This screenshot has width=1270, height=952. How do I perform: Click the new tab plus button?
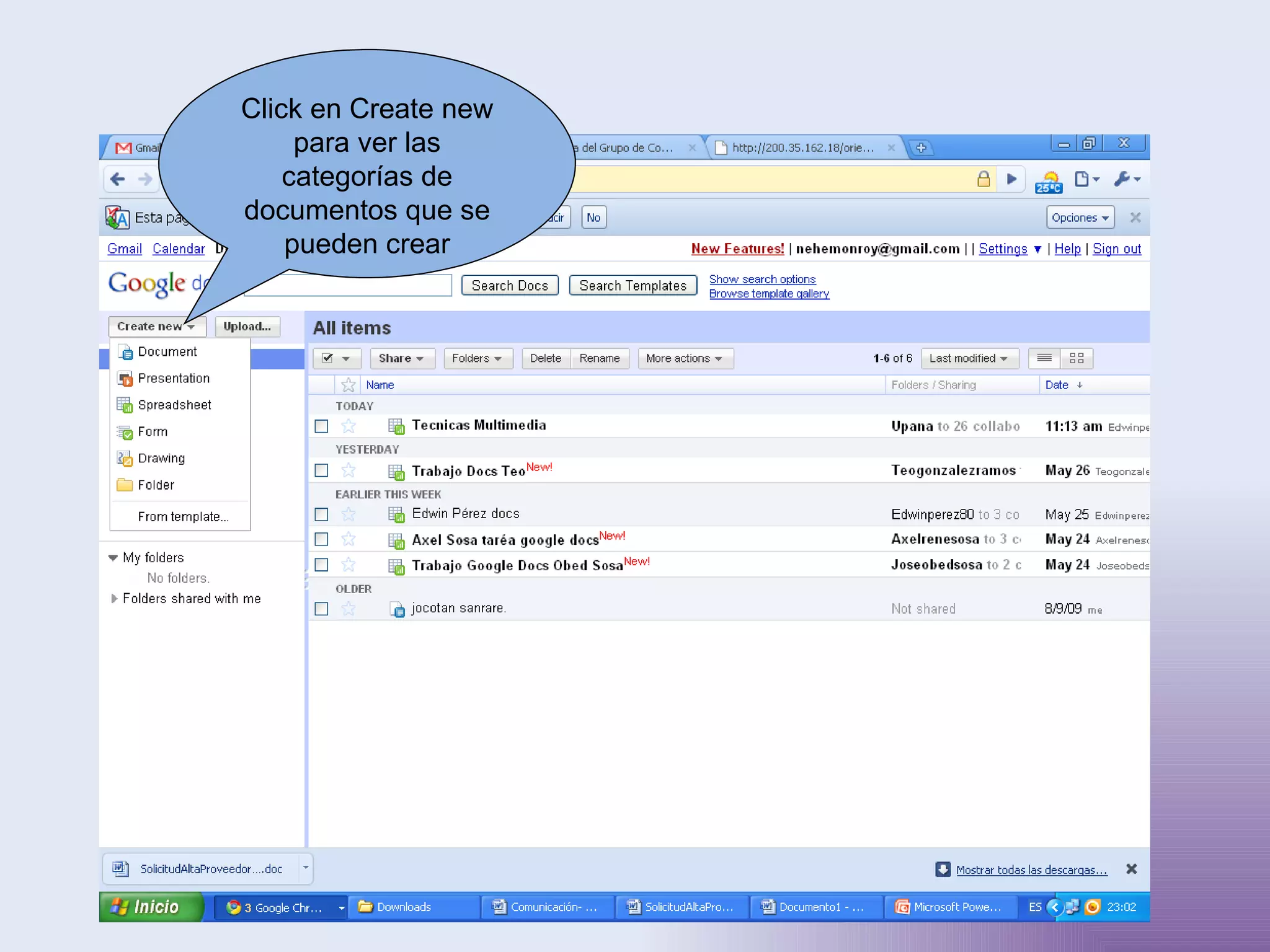921,148
